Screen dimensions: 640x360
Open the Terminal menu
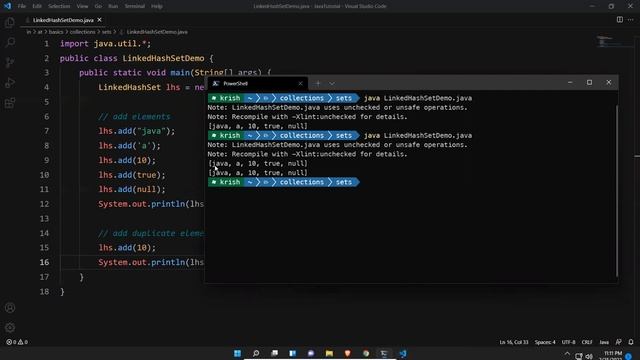pos(134,6)
